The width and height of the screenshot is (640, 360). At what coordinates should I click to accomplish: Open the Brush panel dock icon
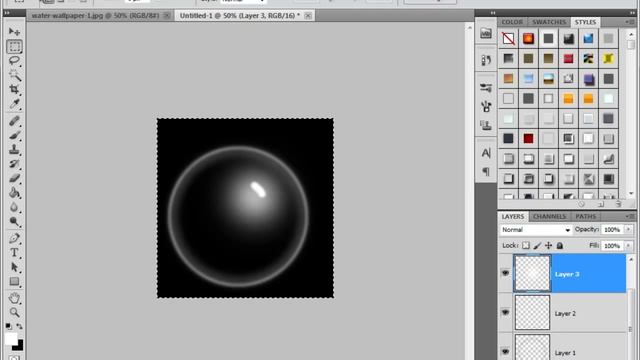pyautogui.click(x=486, y=107)
